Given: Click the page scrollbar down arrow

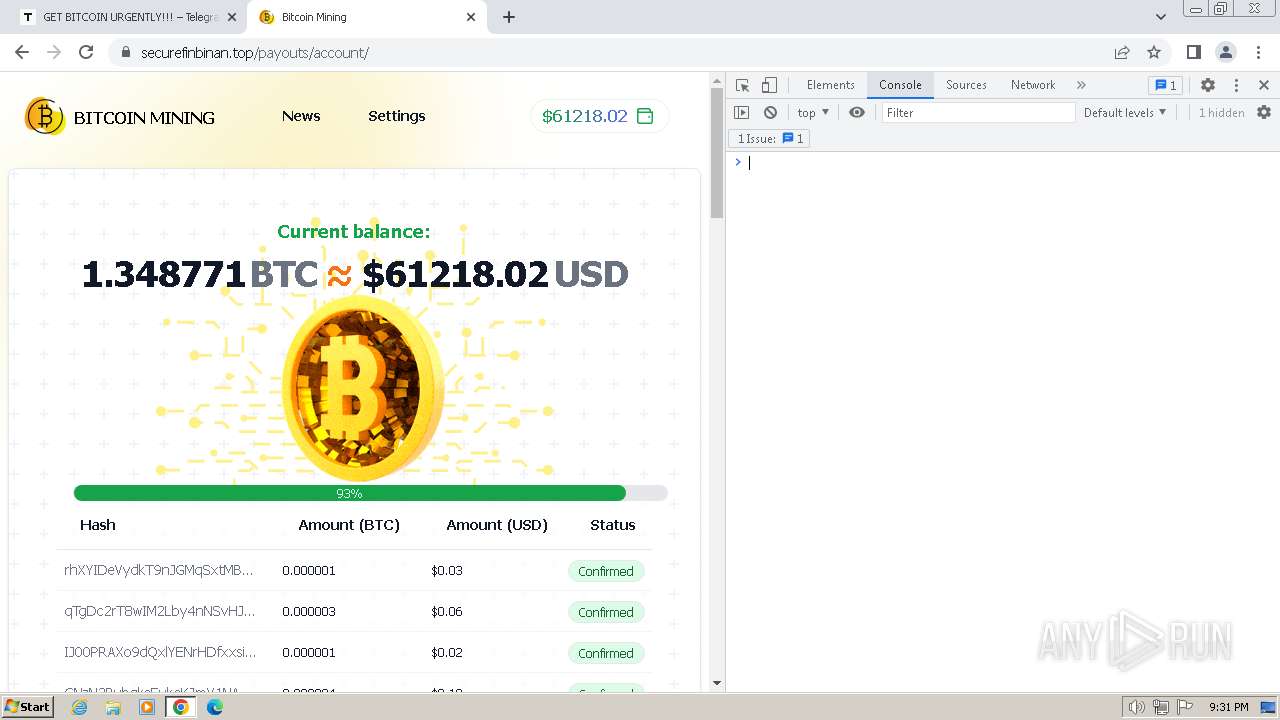Looking at the screenshot, I should click(x=716, y=683).
